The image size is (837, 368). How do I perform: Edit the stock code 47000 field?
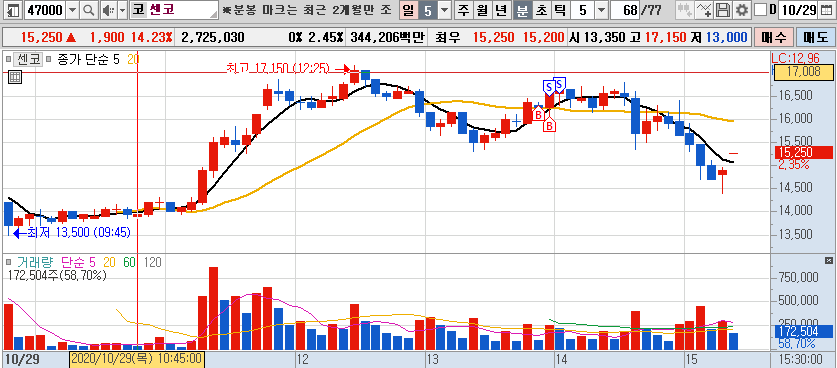point(44,10)
